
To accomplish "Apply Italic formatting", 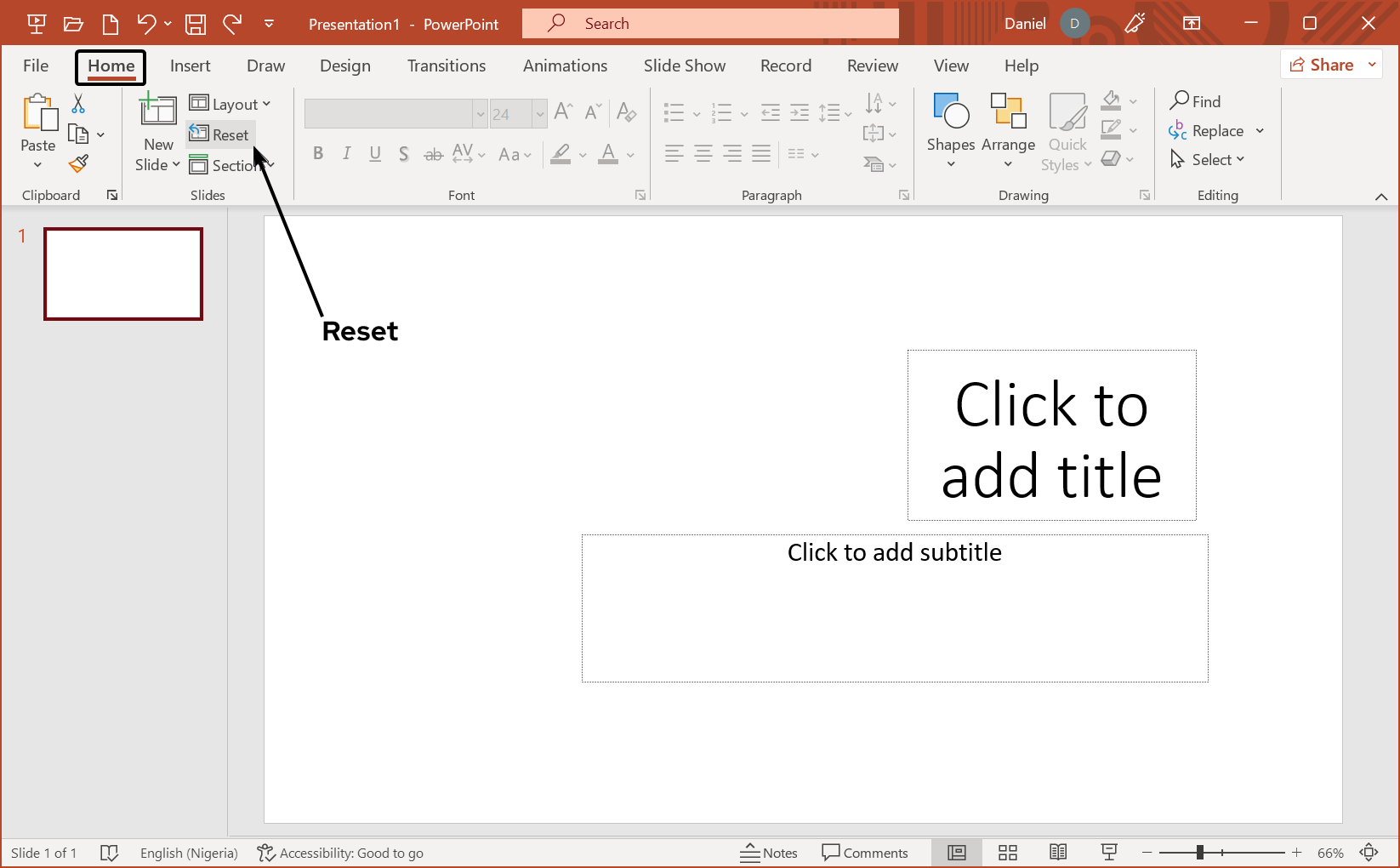I will point(346,153).
